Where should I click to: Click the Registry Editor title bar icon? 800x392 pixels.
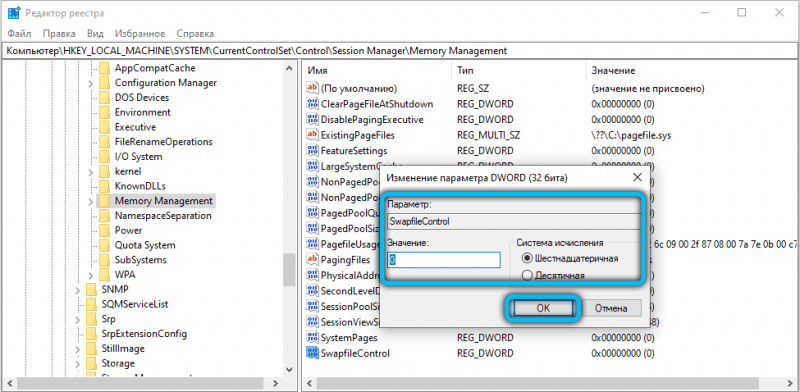(14, 13)
